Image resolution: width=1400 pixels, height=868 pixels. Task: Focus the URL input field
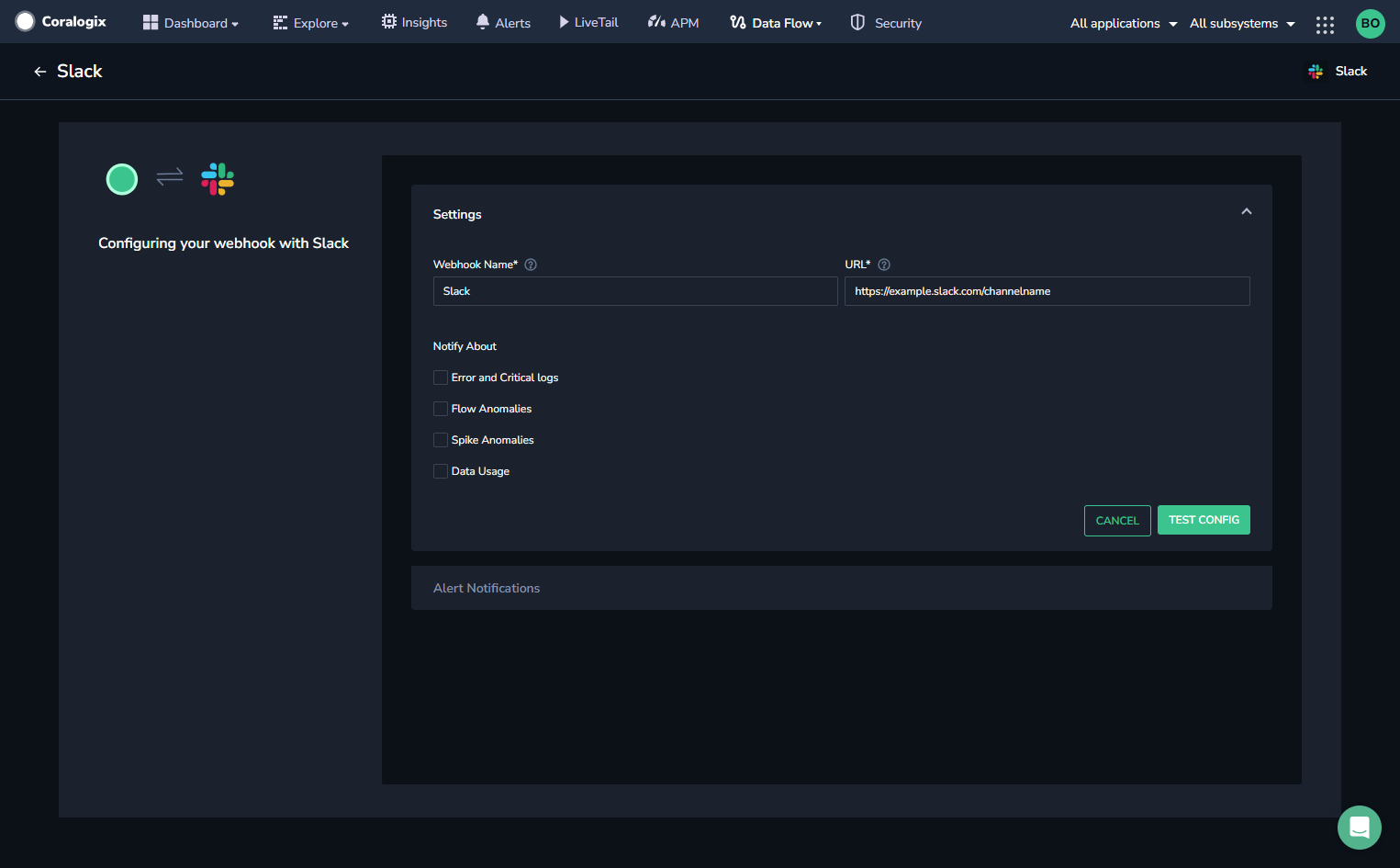coord(1047,291)
